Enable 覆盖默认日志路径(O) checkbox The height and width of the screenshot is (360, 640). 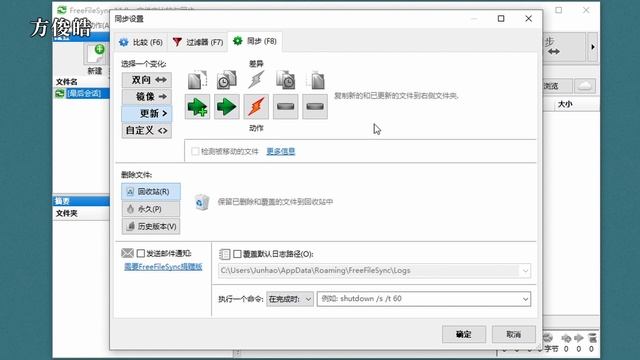click(x=237, y=254)
